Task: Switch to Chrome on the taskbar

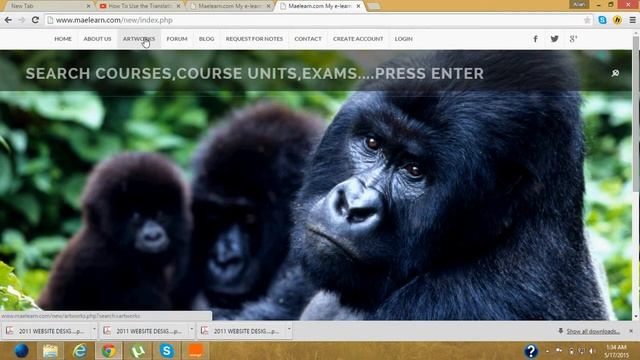Action: [x=109, y=351]
